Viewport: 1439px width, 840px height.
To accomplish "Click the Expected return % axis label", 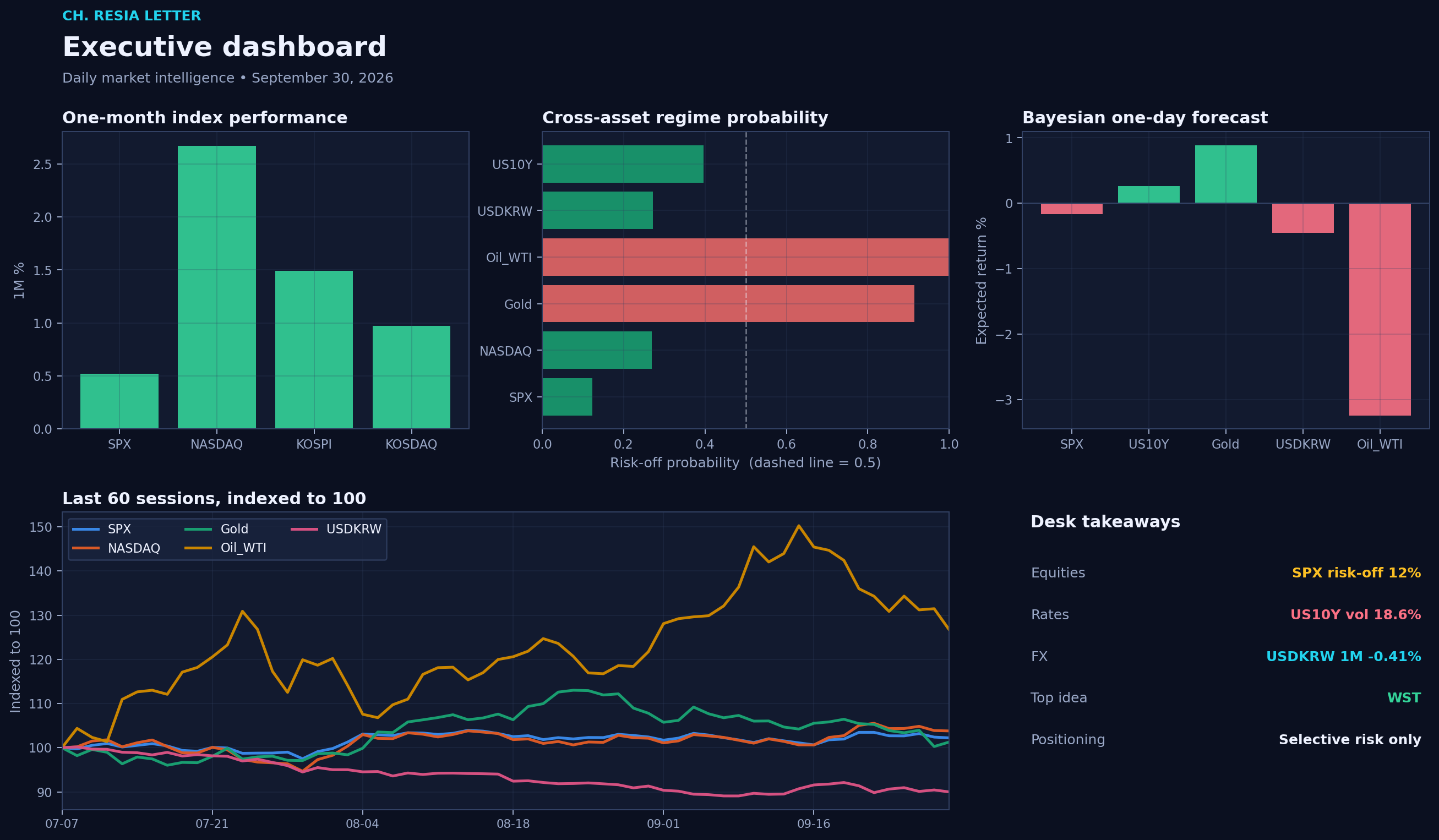I will (x=981, y=280).
